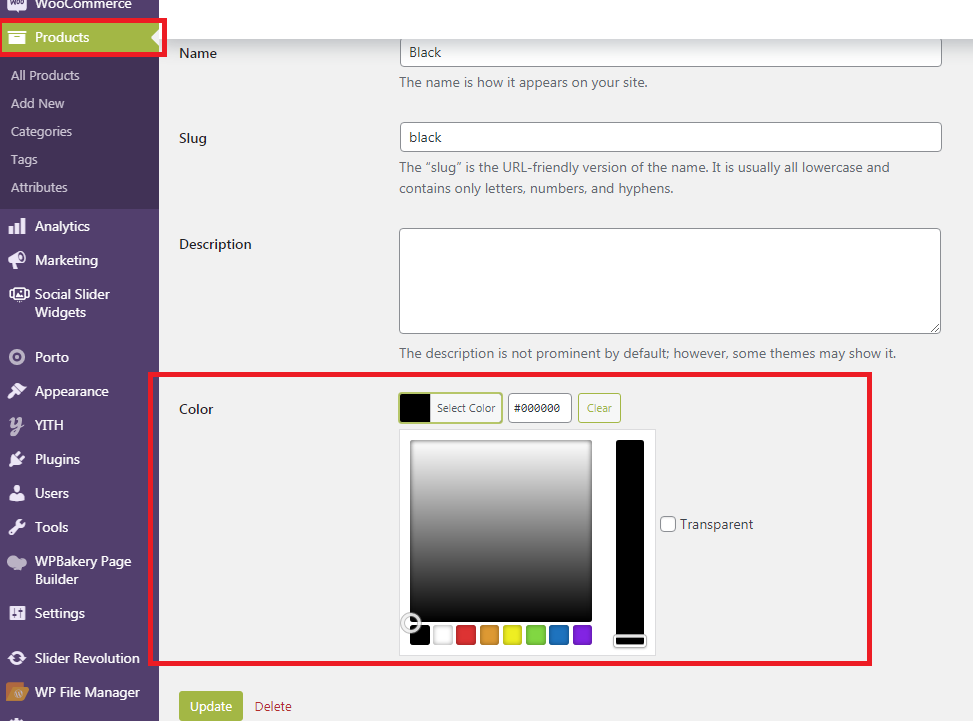Pick the green palette swatch
973x721 pixels.
[536, 635]
